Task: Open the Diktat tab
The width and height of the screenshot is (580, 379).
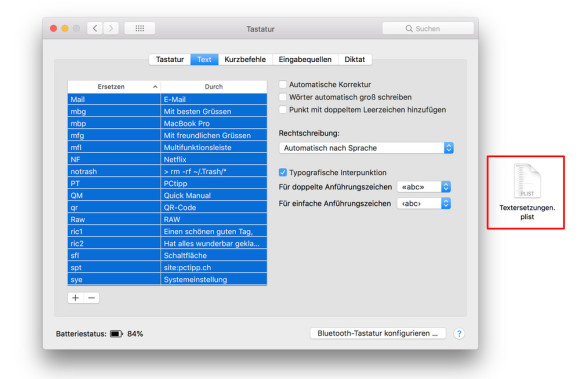Action: pyautogui.click(x=355, y=60)
